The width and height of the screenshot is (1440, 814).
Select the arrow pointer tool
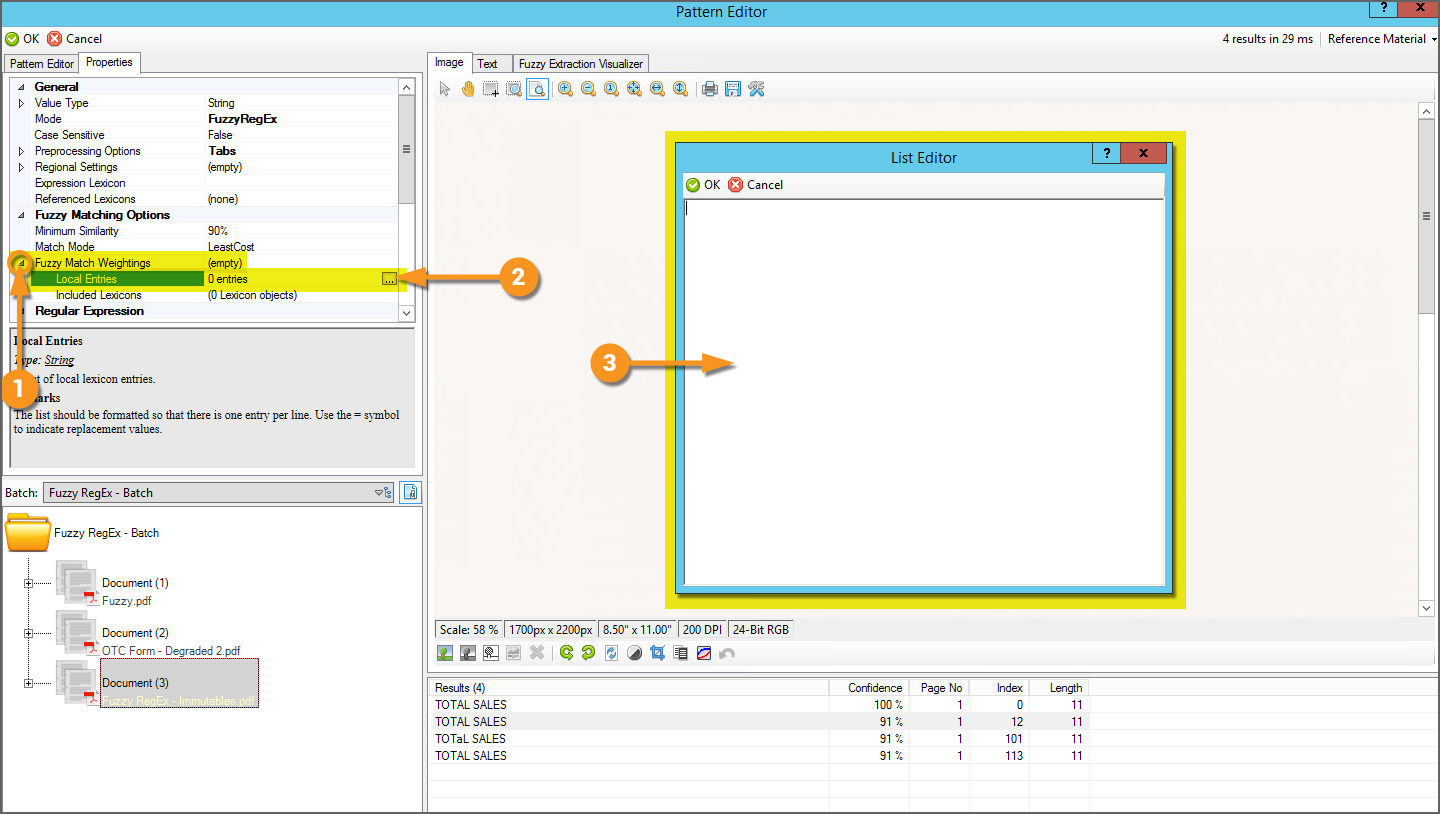tap(445, 89)
